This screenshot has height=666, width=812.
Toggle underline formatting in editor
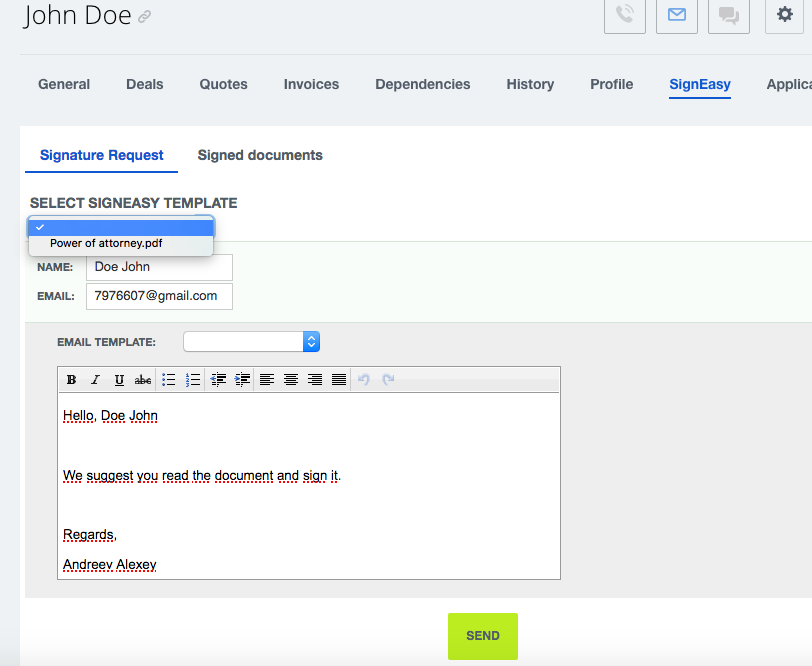119,380
